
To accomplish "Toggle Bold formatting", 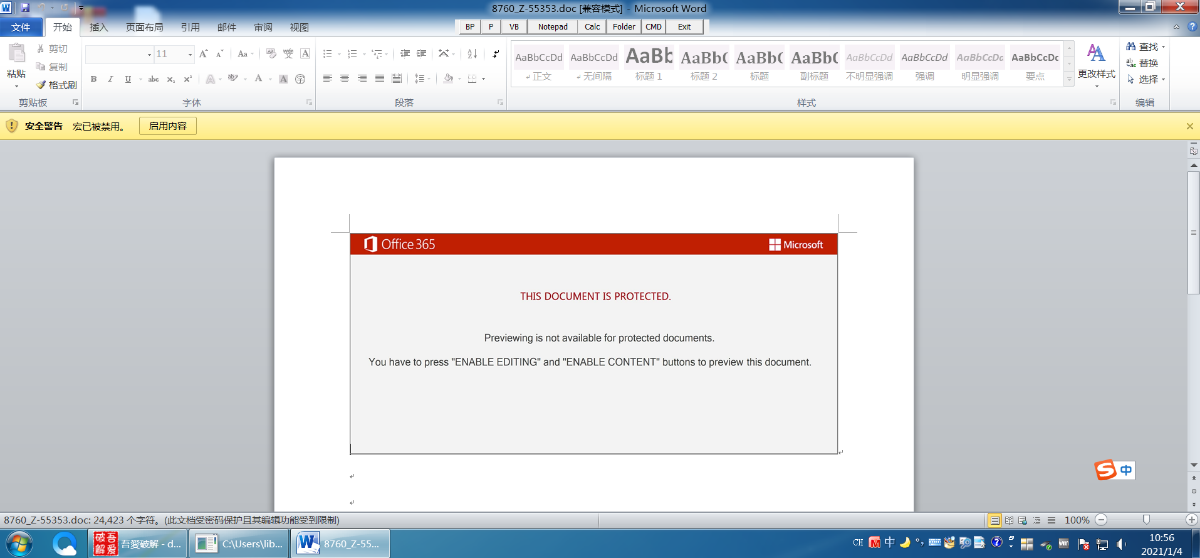I will tap(93, 78).
